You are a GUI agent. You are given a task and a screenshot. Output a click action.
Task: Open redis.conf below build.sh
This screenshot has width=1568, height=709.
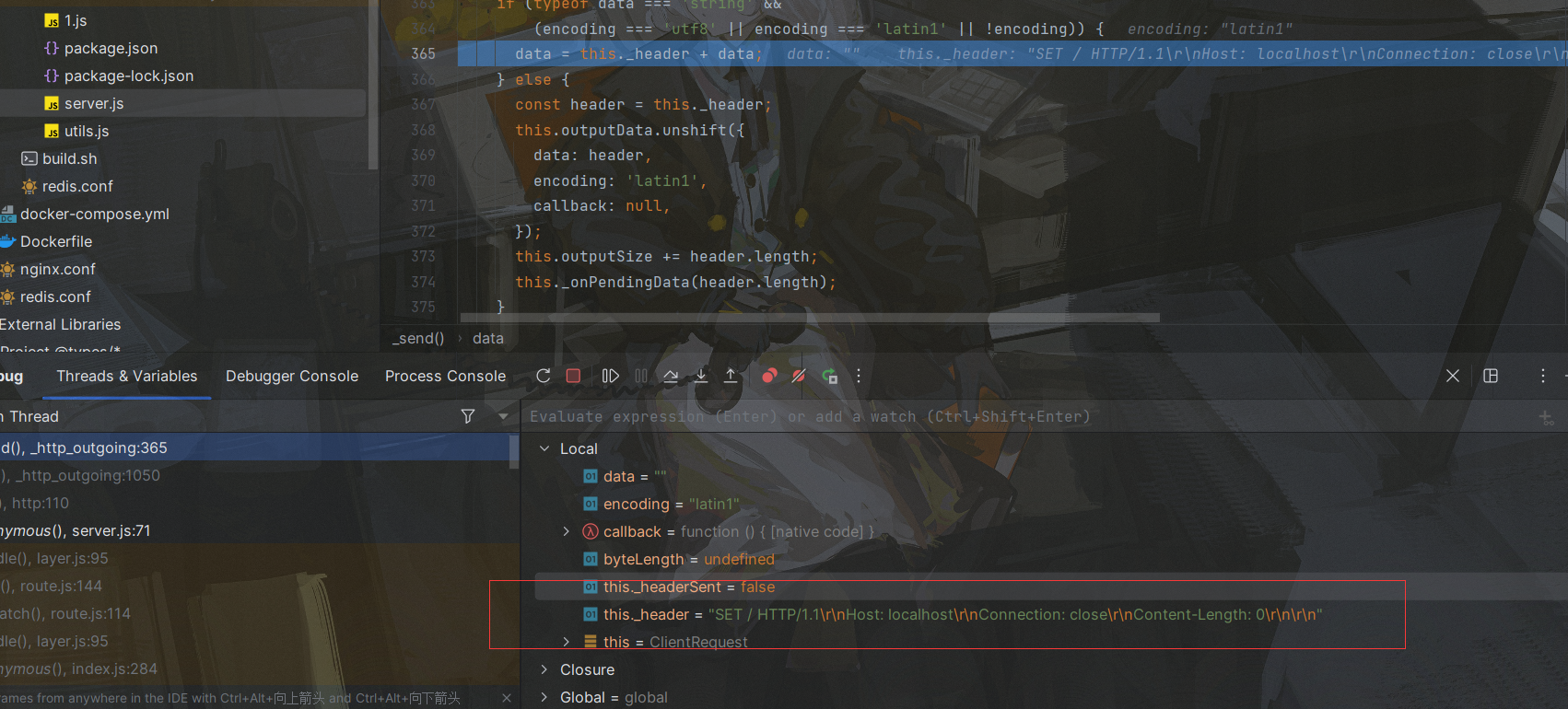(77, 186)
